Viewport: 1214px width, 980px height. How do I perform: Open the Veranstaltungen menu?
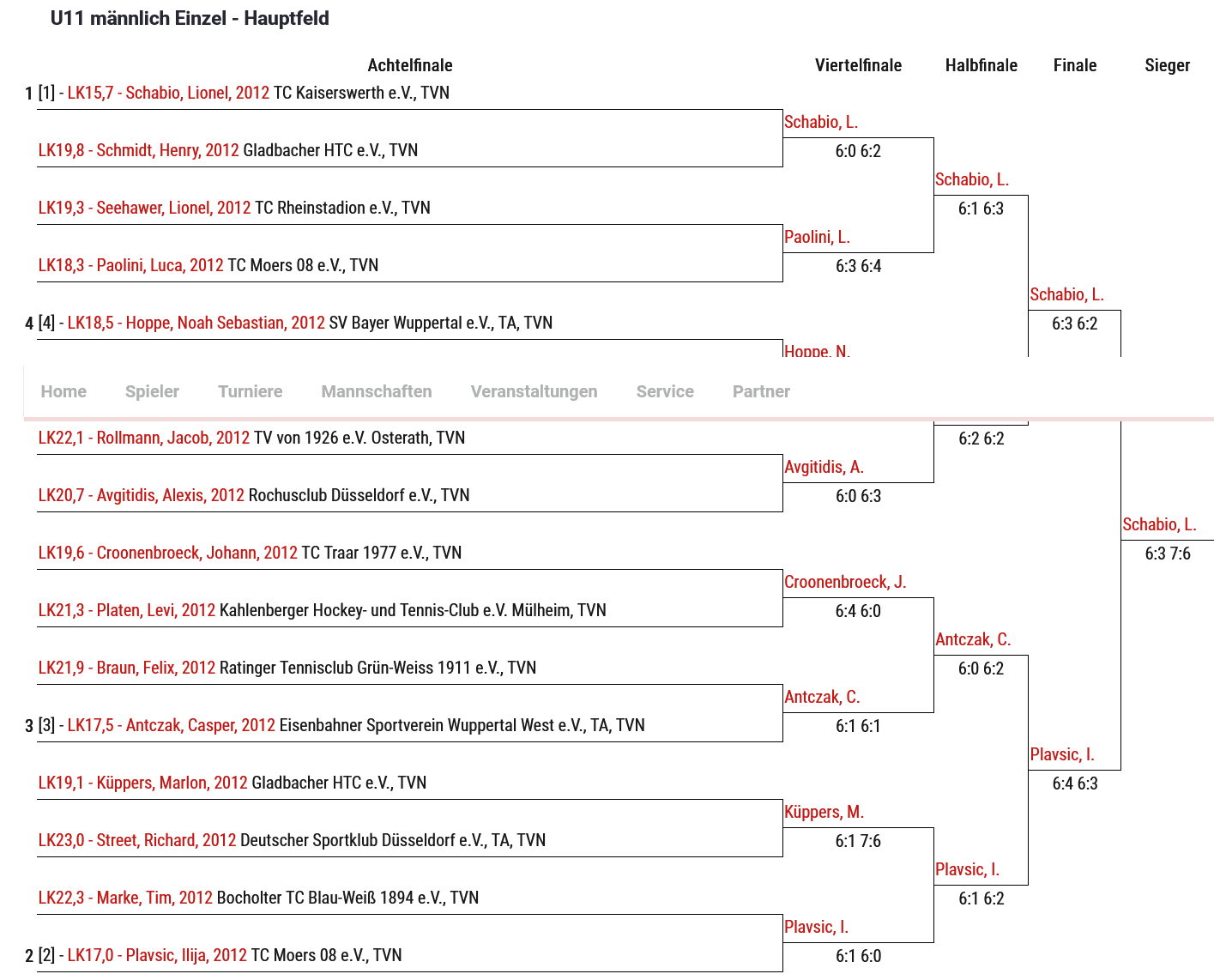click(x=534, y=391)
